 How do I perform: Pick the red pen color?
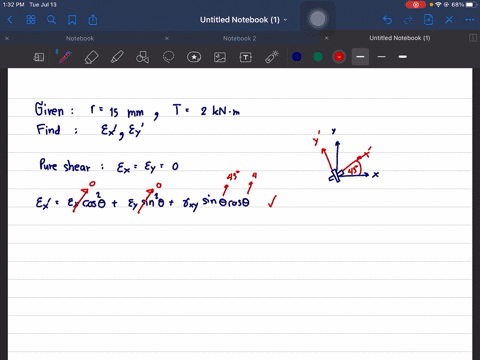(339, 57)
